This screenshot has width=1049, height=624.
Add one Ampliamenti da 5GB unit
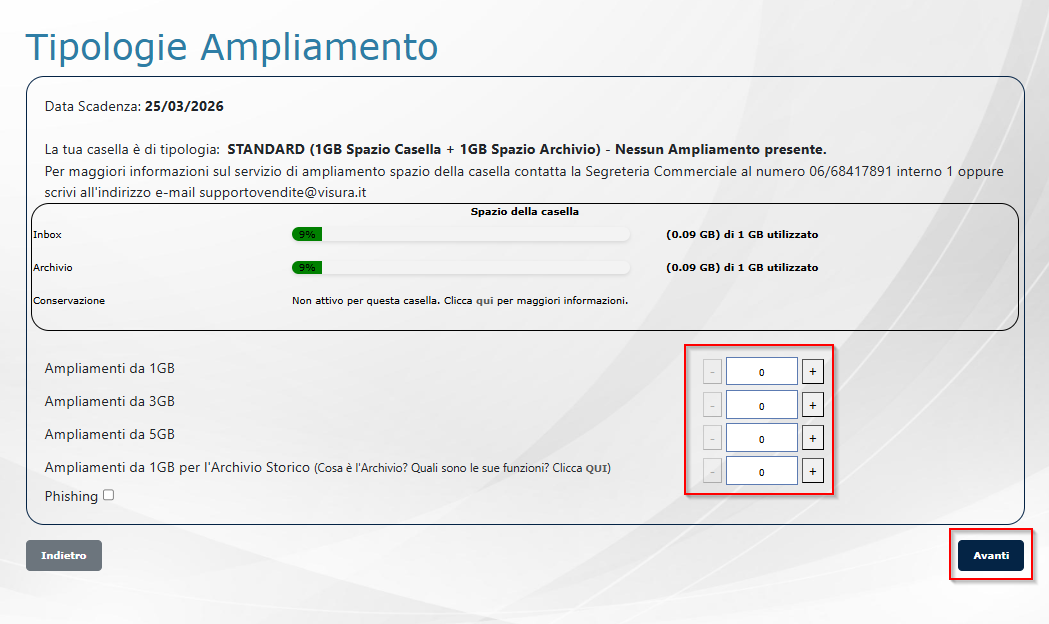pos(812,438)
